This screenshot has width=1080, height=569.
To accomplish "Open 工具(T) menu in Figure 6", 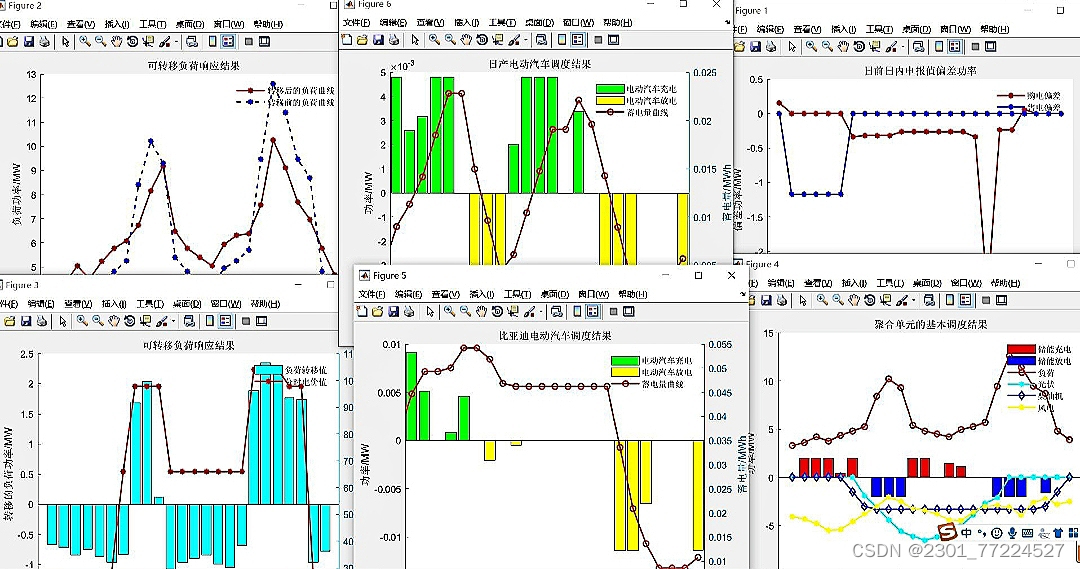I will 501,23.
